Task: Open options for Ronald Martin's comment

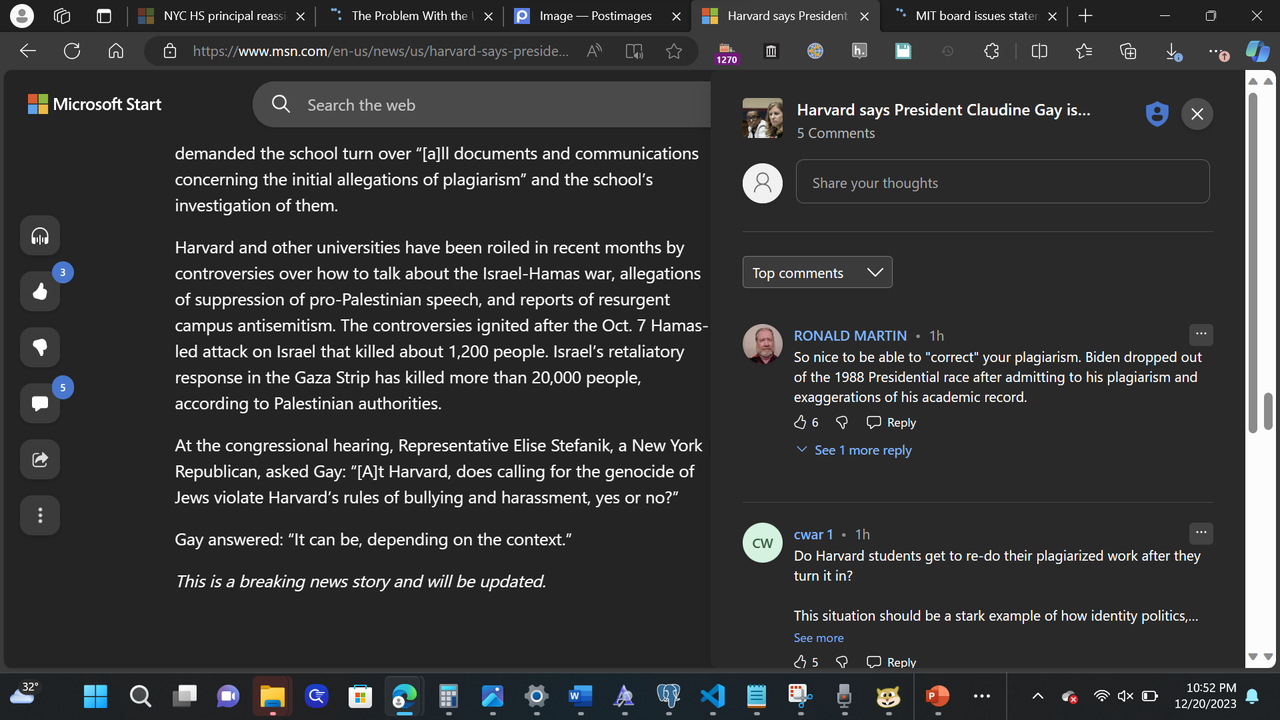Action: (x=1201, y=334)
